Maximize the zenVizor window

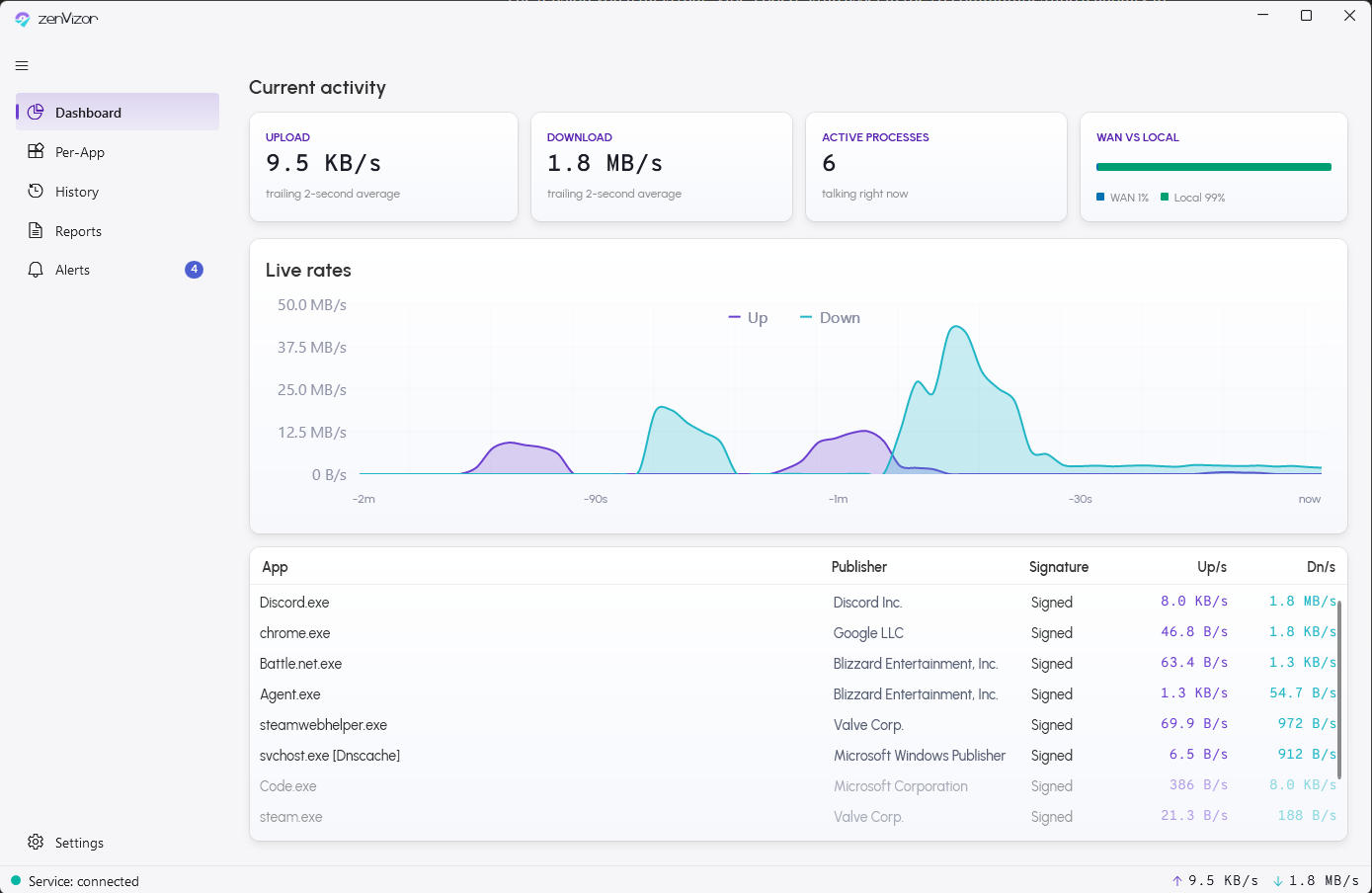point(1306,16)
